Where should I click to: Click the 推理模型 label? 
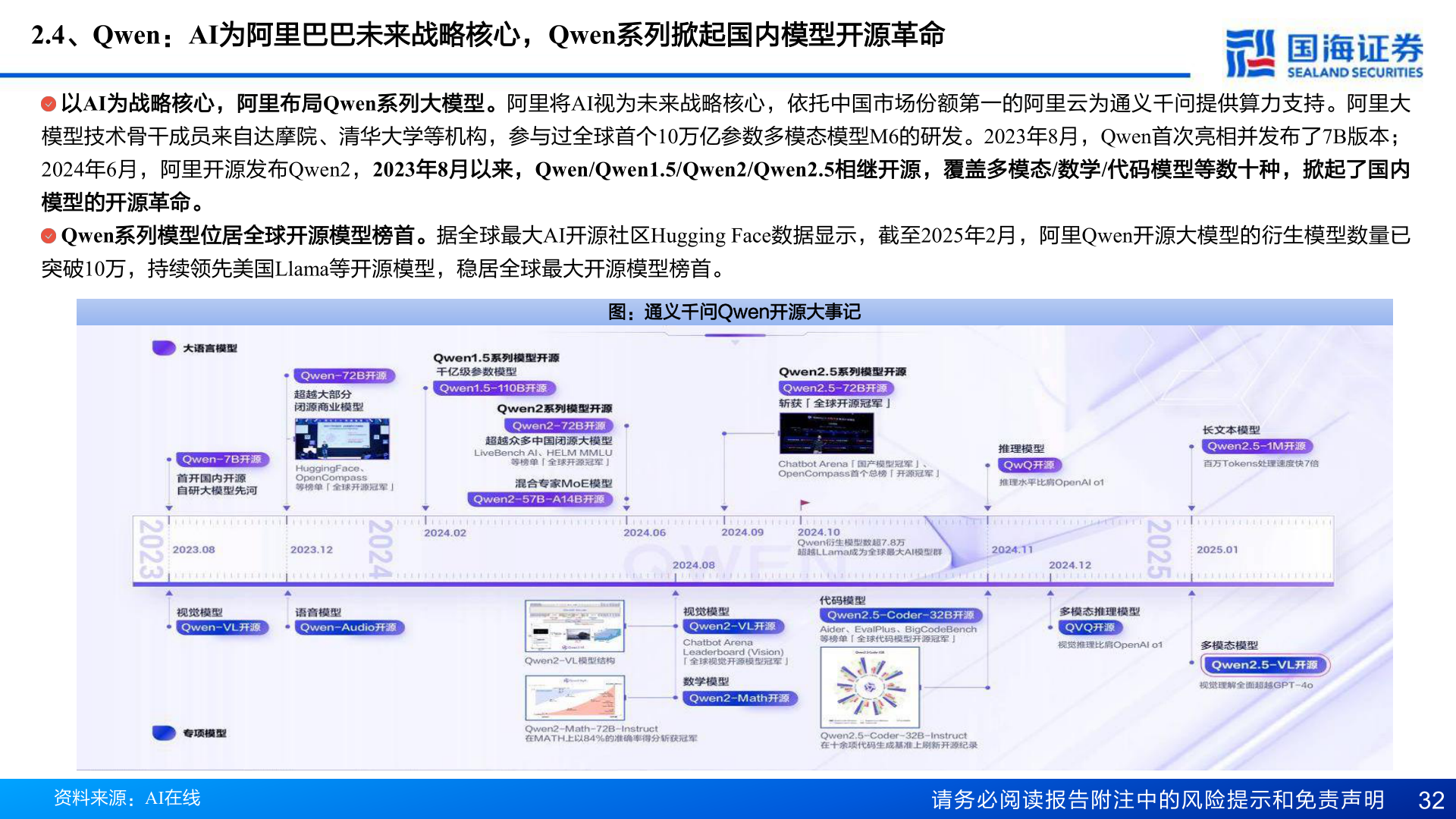coord(1021,448)
